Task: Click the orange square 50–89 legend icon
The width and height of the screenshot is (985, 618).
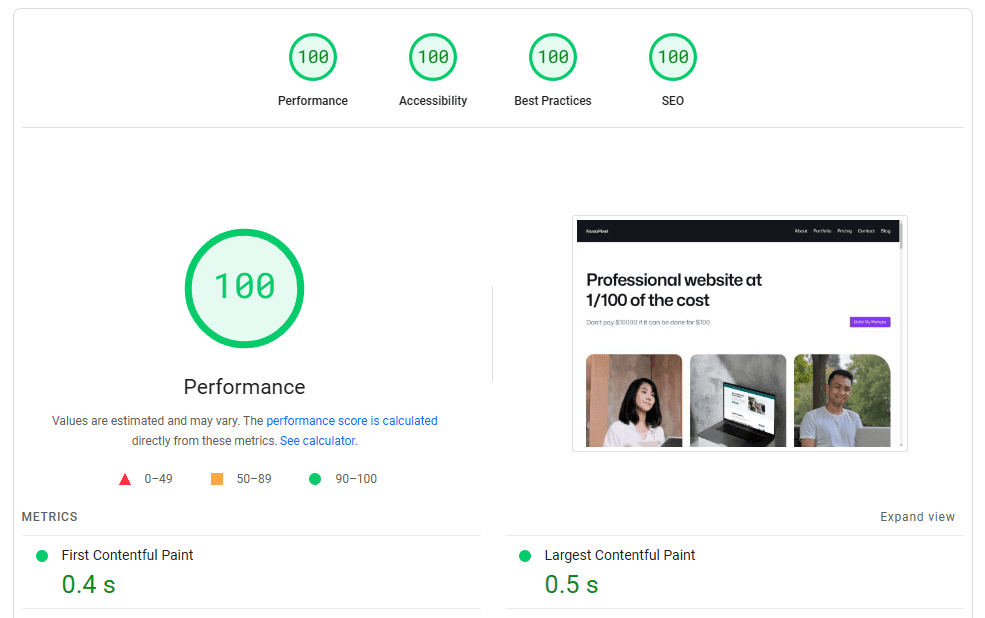Action: pos(217,479)
